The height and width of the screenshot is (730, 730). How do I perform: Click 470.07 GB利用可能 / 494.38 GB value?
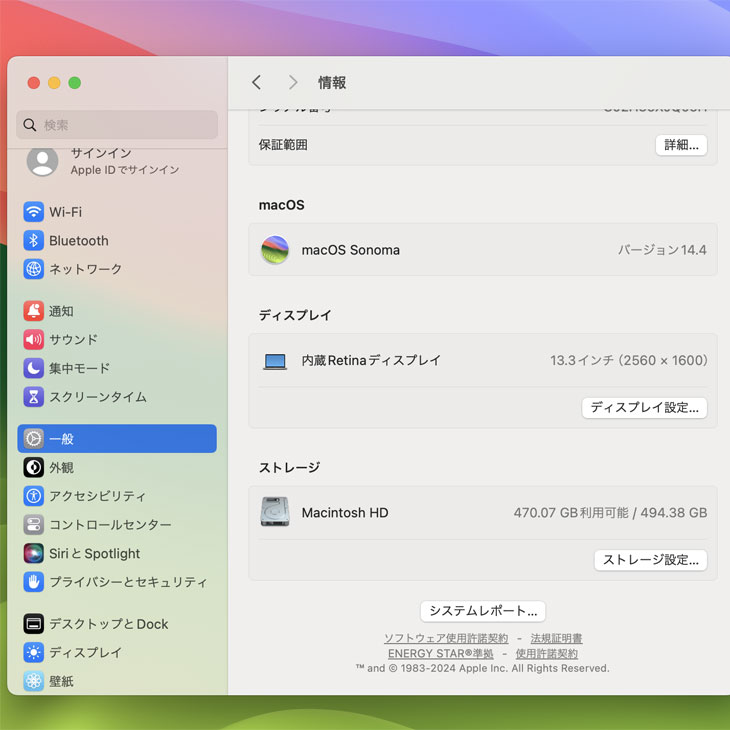[x=610, y=513]
